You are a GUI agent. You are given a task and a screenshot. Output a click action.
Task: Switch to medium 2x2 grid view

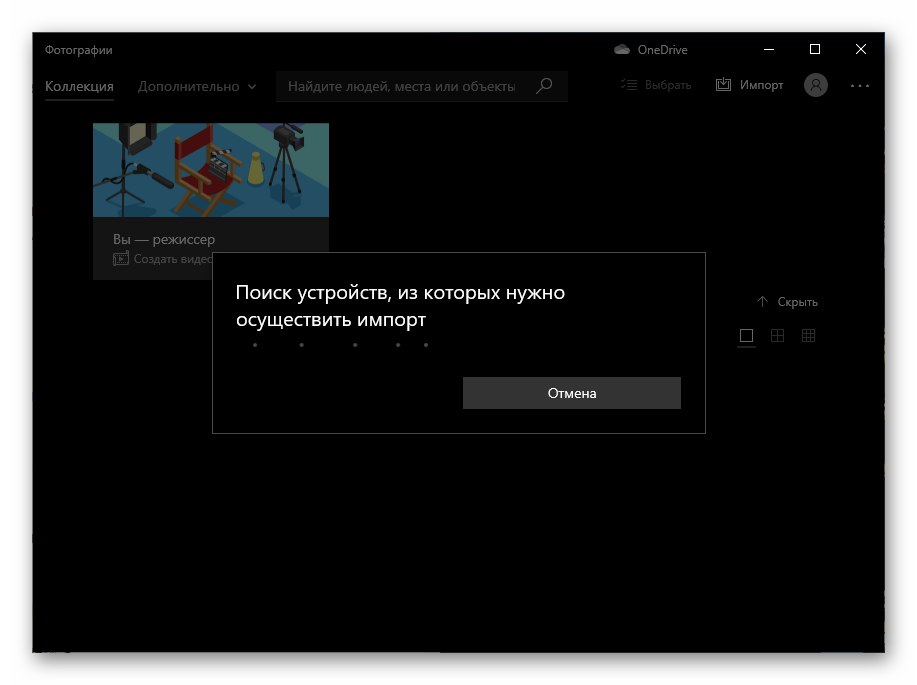777,336
